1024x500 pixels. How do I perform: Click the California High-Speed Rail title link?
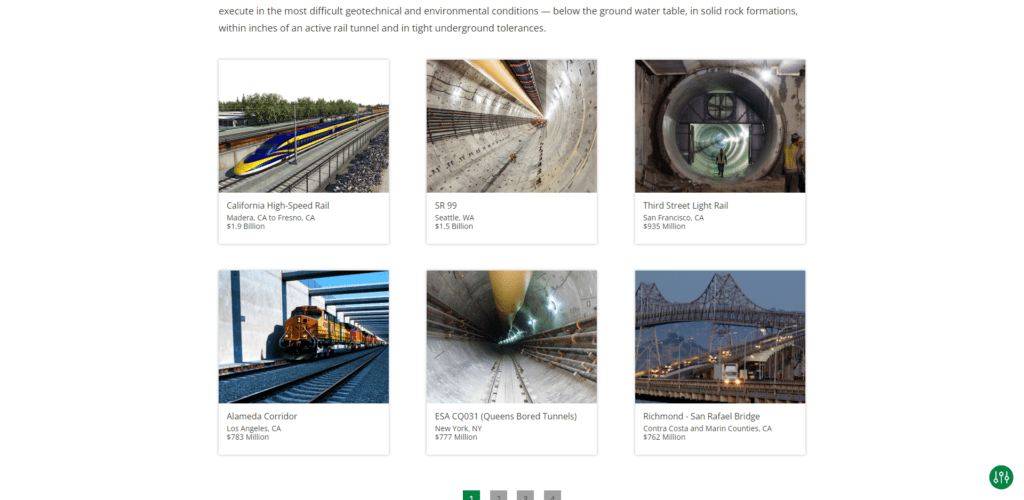click(x=278, y=206)
